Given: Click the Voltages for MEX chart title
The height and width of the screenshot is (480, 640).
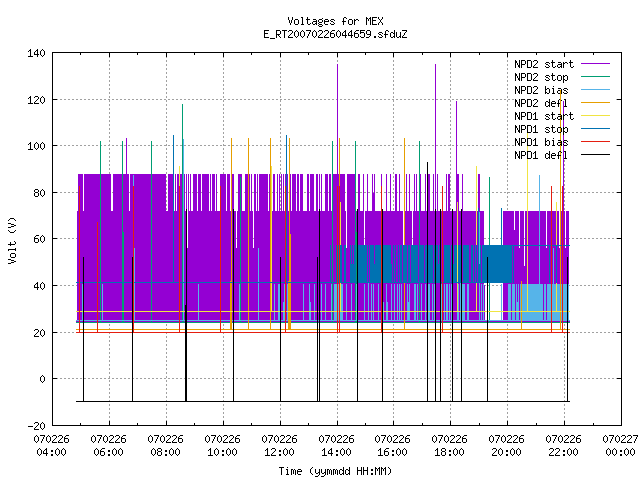Looking at the screenshot, I should point(335,21).
